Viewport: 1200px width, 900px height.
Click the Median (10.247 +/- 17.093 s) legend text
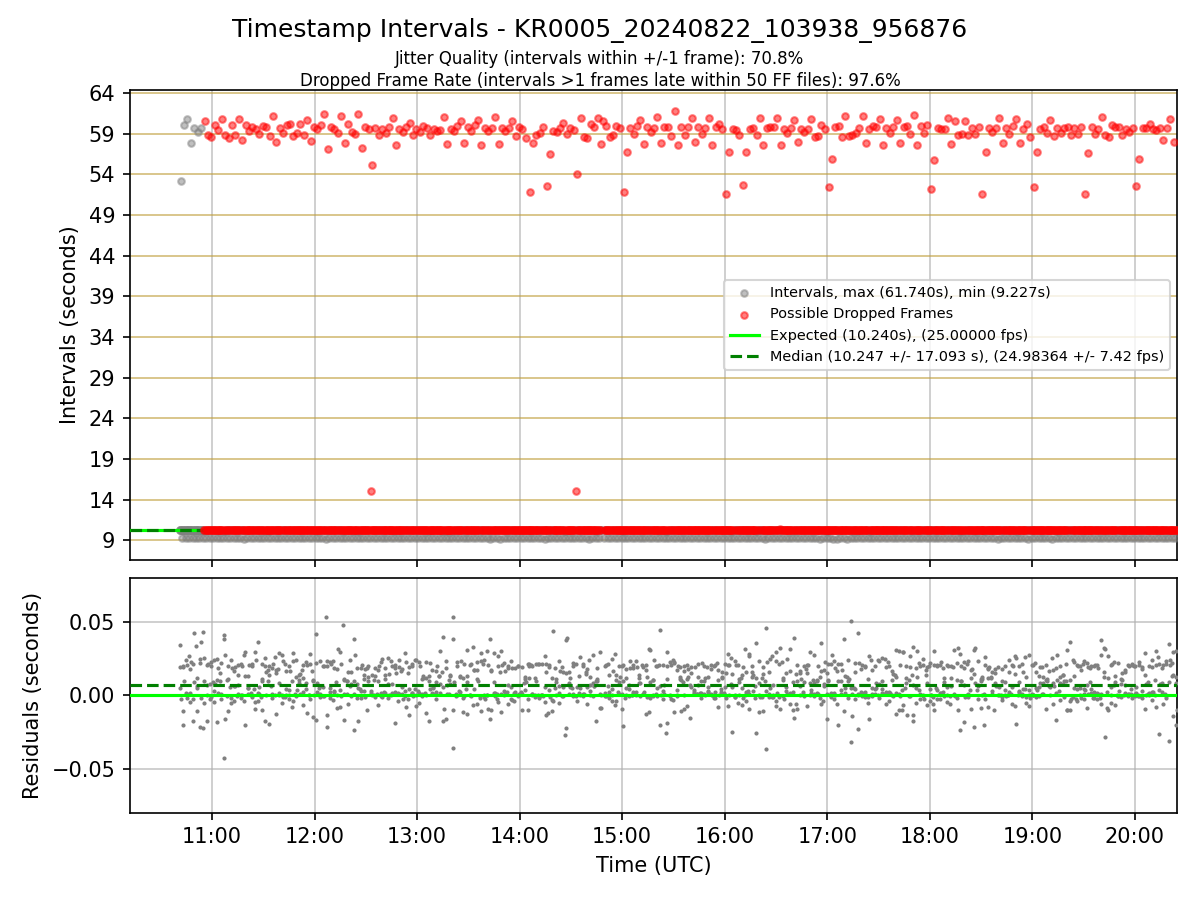[x=967, y=355]
